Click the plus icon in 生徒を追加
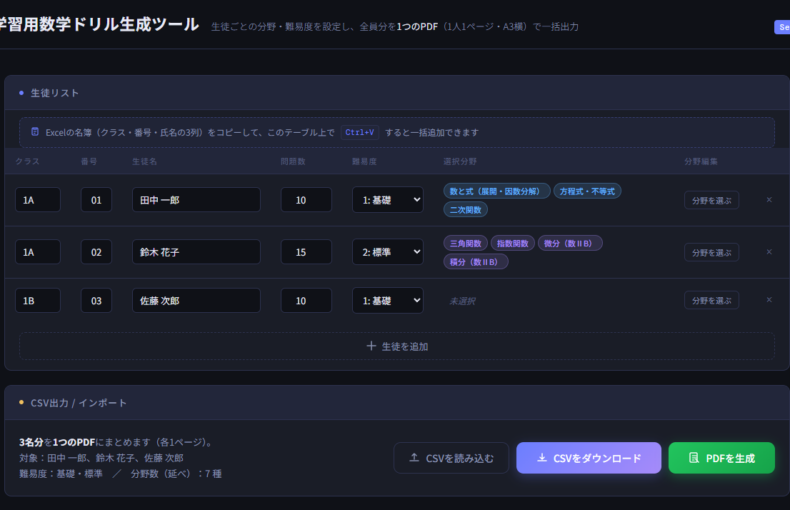 click(371, 346)
